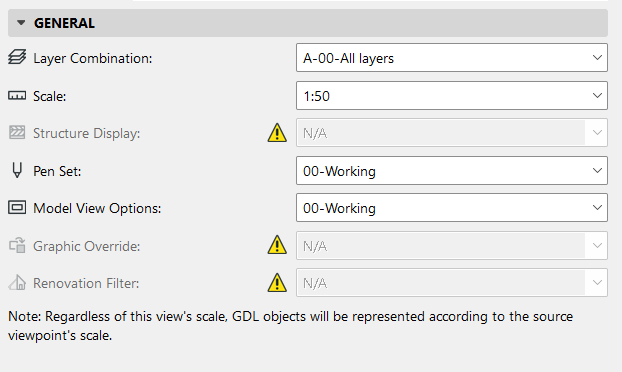Click the Model View Options icon

point(17,207)
